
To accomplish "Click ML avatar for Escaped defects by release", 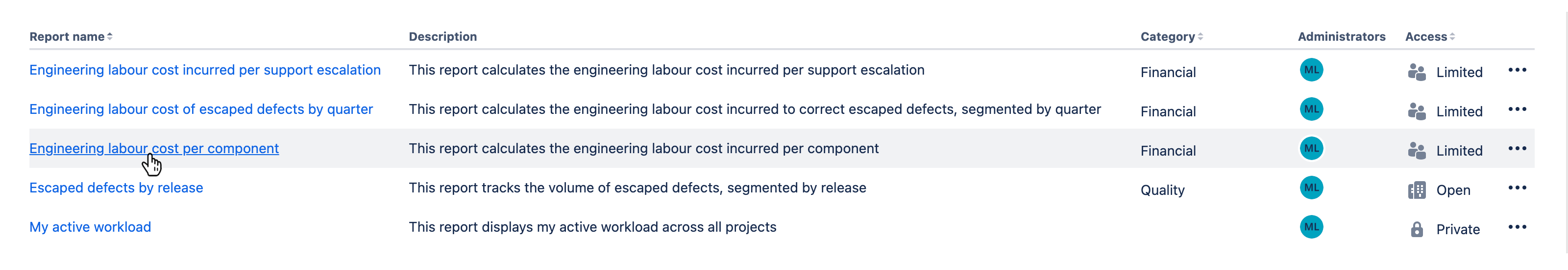I will 1311,188.
